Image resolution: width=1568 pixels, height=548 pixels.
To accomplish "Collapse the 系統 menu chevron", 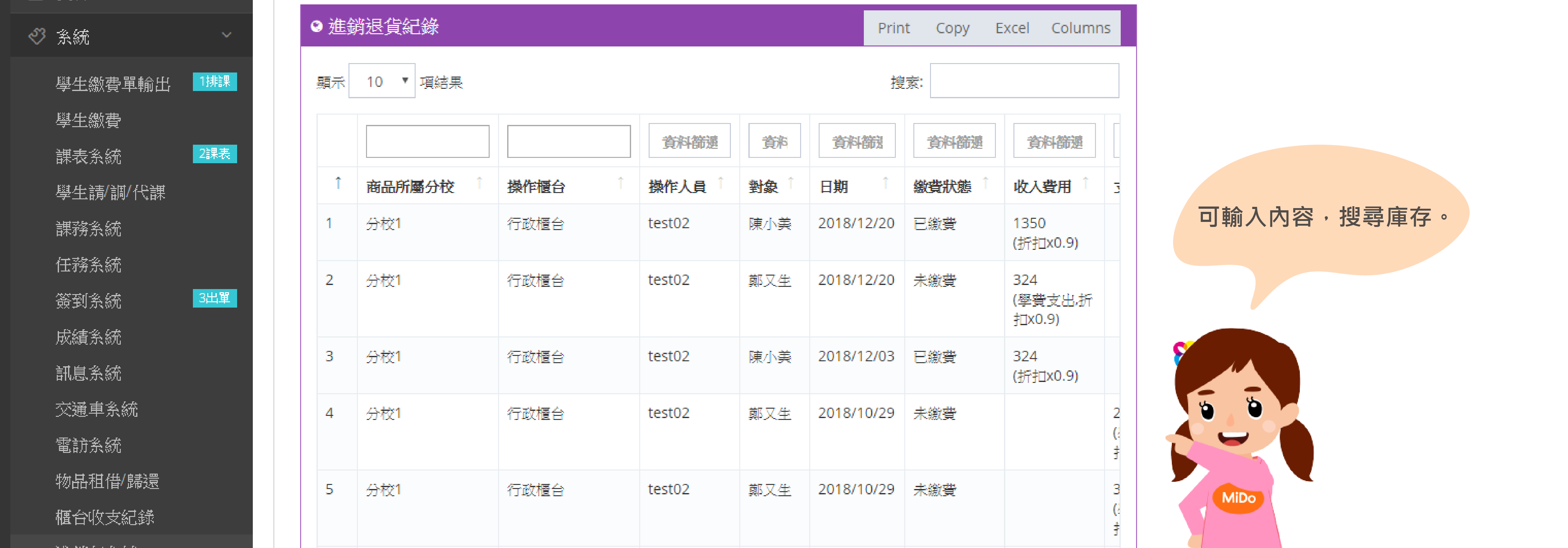I will (226, 35).
